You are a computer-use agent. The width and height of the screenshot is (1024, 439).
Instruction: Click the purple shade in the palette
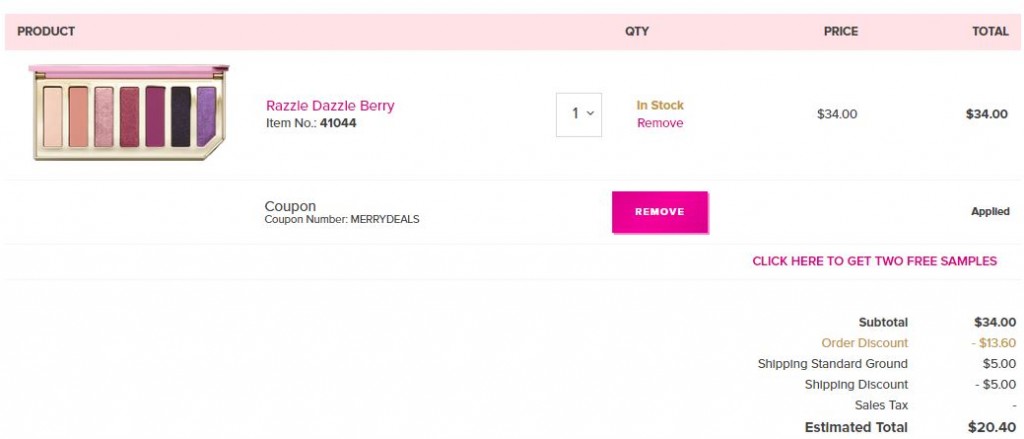pyautogui.click(x=206, y=115)
